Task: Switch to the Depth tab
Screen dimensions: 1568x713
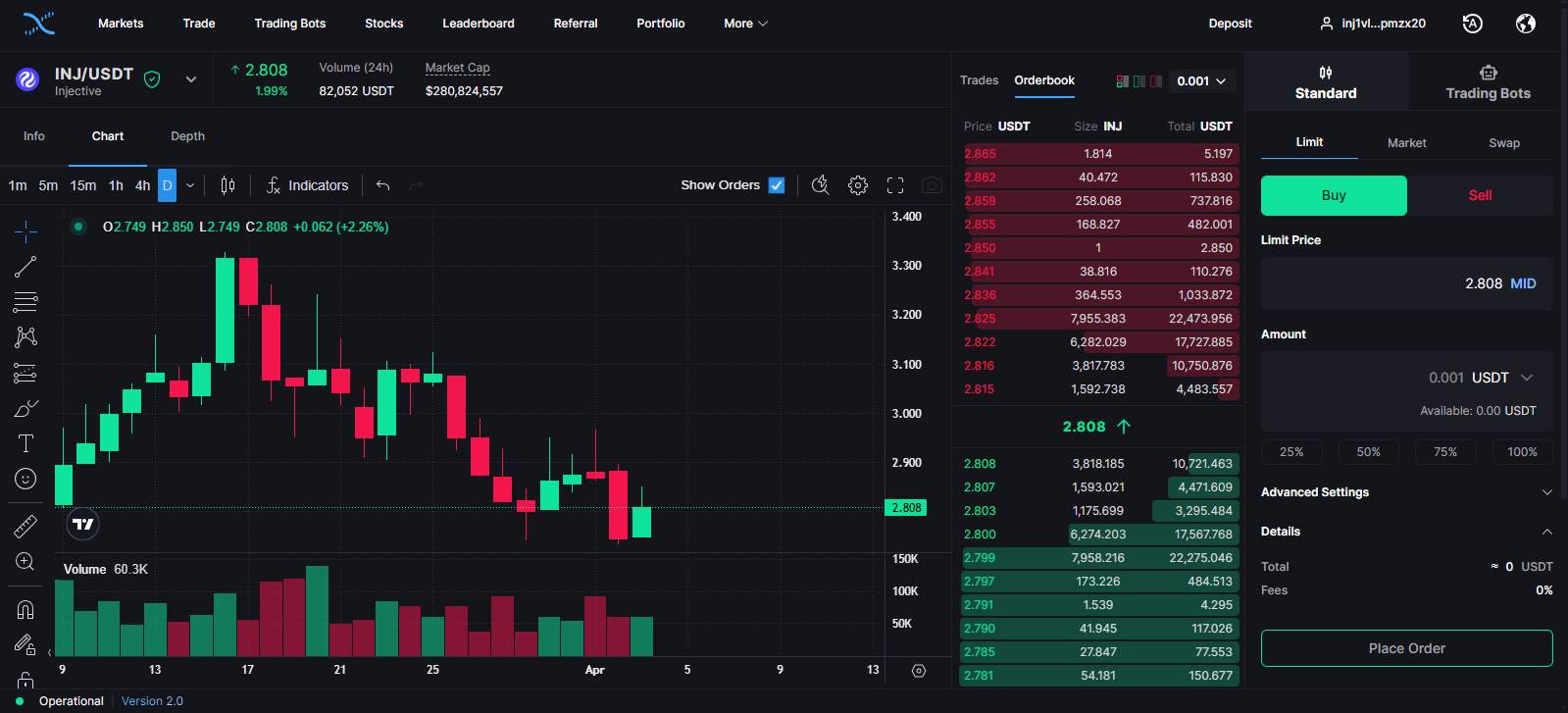Action: coord(187,136)
